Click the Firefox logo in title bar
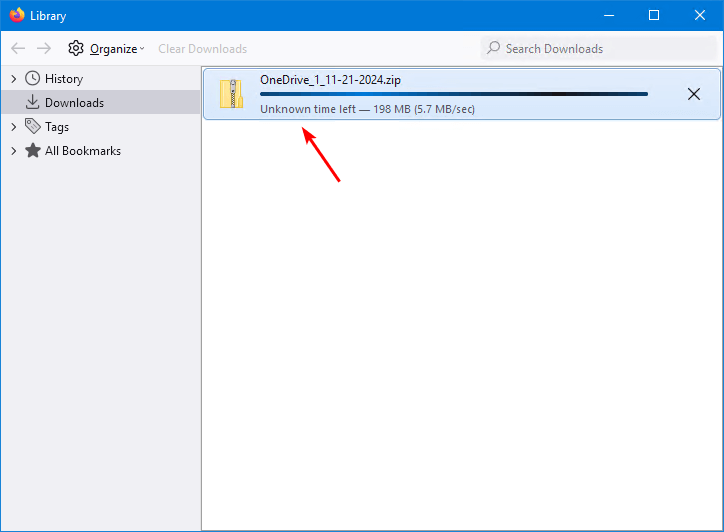724x532 pixels. (17, 15)
